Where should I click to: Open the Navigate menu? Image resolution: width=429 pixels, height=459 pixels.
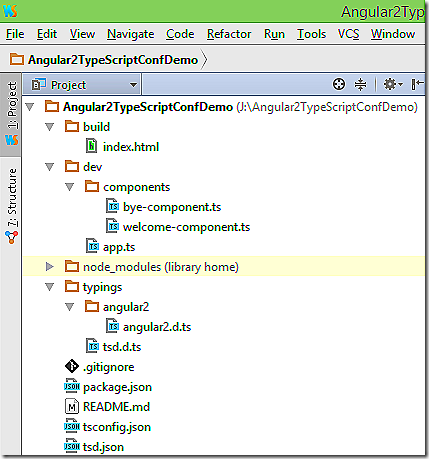click(x=130, y=34)
